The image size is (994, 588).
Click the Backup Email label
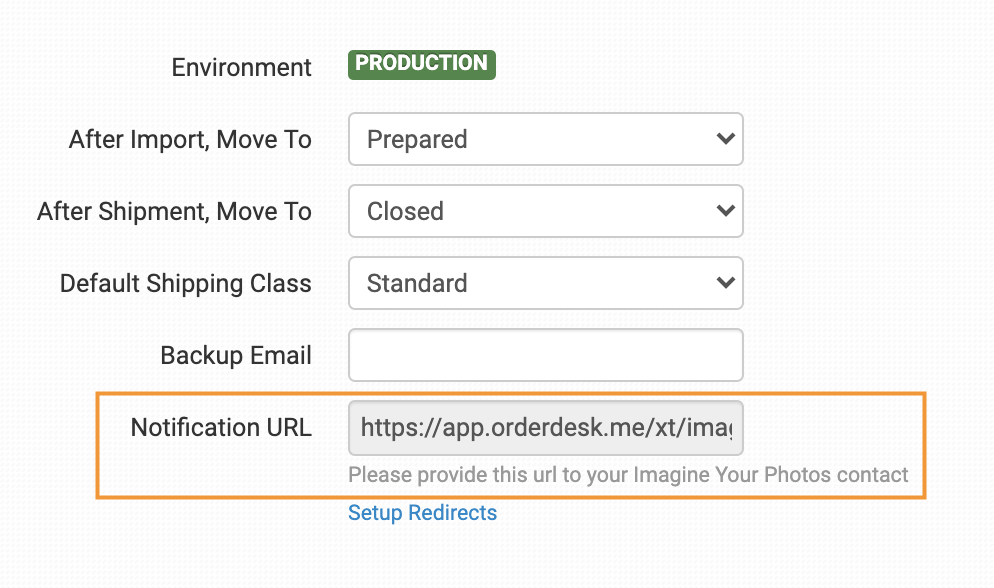tap(236, 356)
